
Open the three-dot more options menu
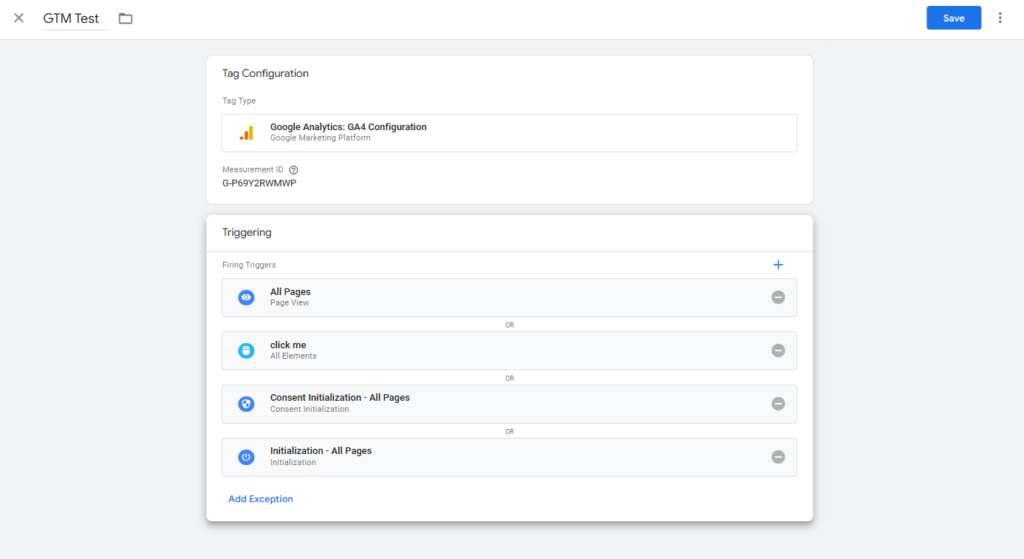point(1000,18)
